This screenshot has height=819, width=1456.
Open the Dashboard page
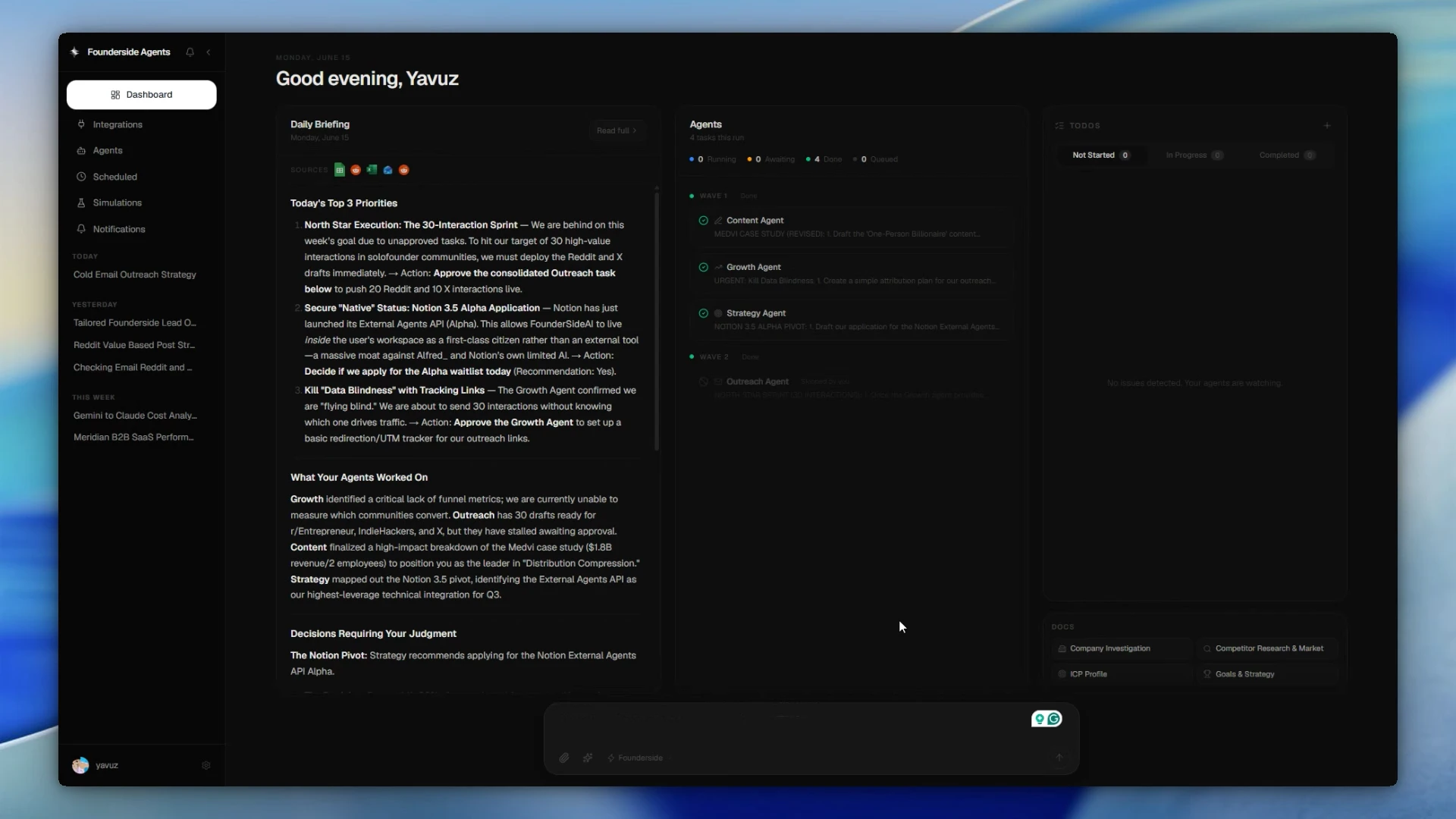[x=141, y=95]
